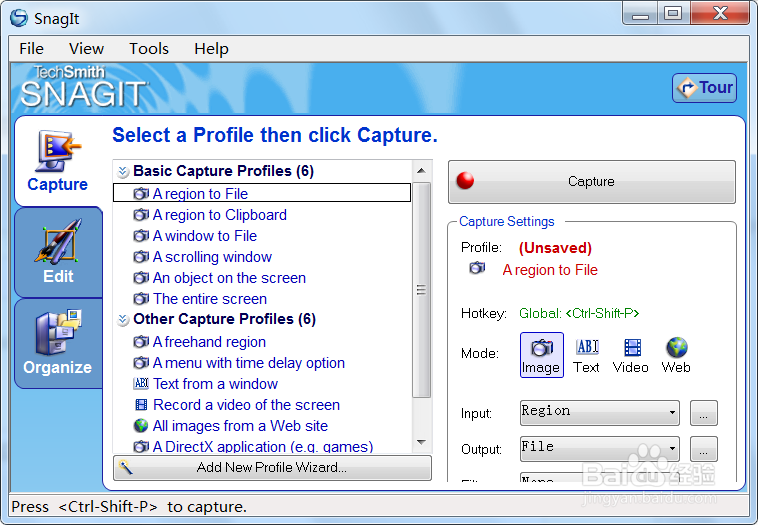Select the A freehand region profile
Screen dimensions: 758x525
tap(209, 342)
